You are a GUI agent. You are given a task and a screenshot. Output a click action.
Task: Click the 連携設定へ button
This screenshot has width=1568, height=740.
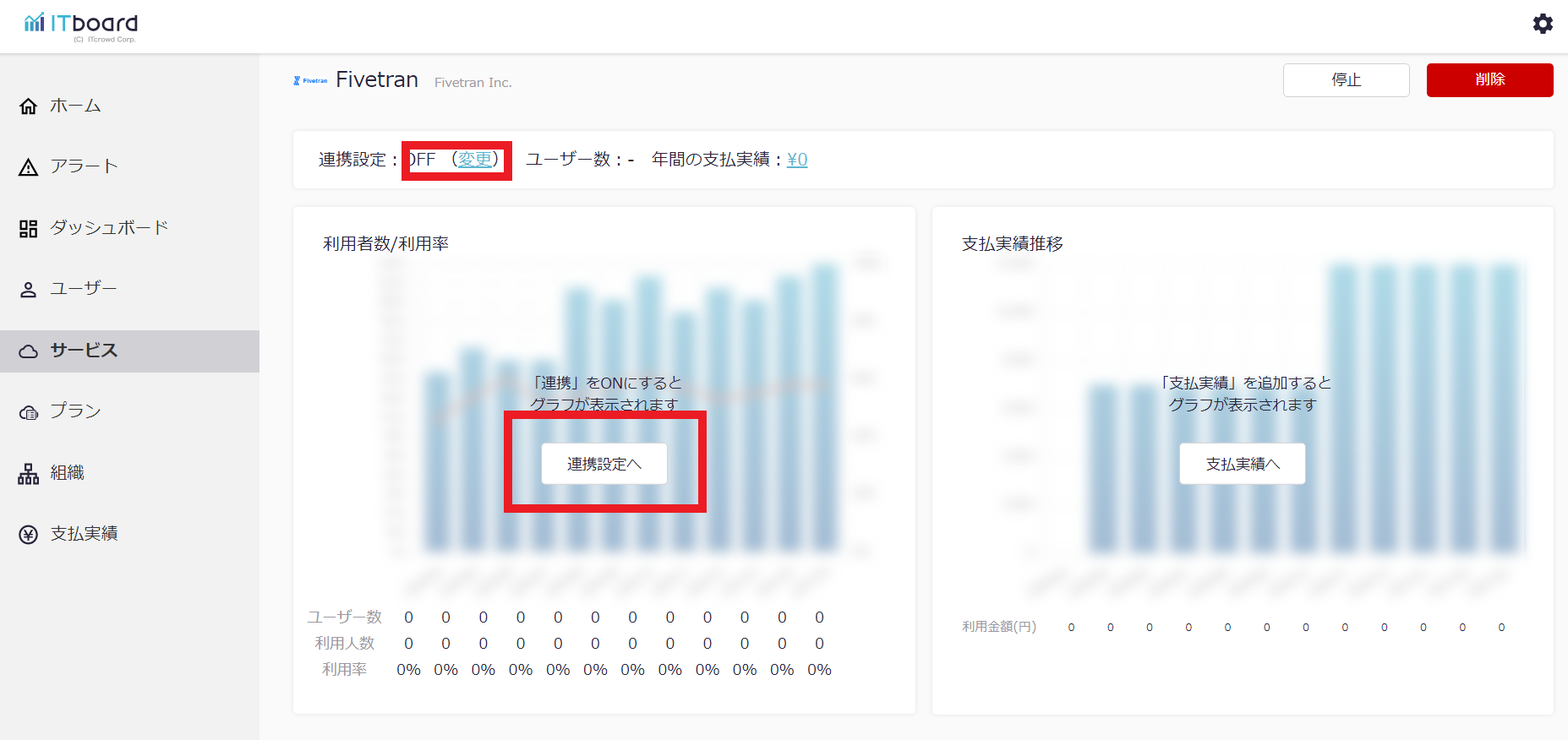tap(604, 464)
